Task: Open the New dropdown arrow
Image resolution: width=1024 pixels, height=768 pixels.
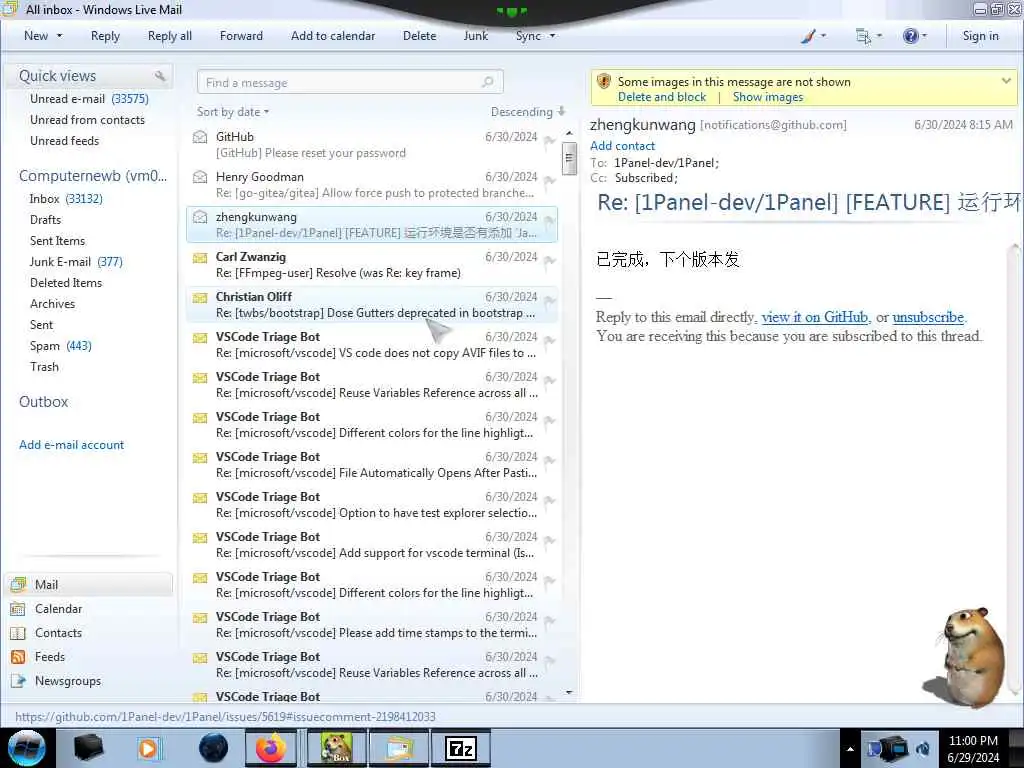Action: click(59, 36)
